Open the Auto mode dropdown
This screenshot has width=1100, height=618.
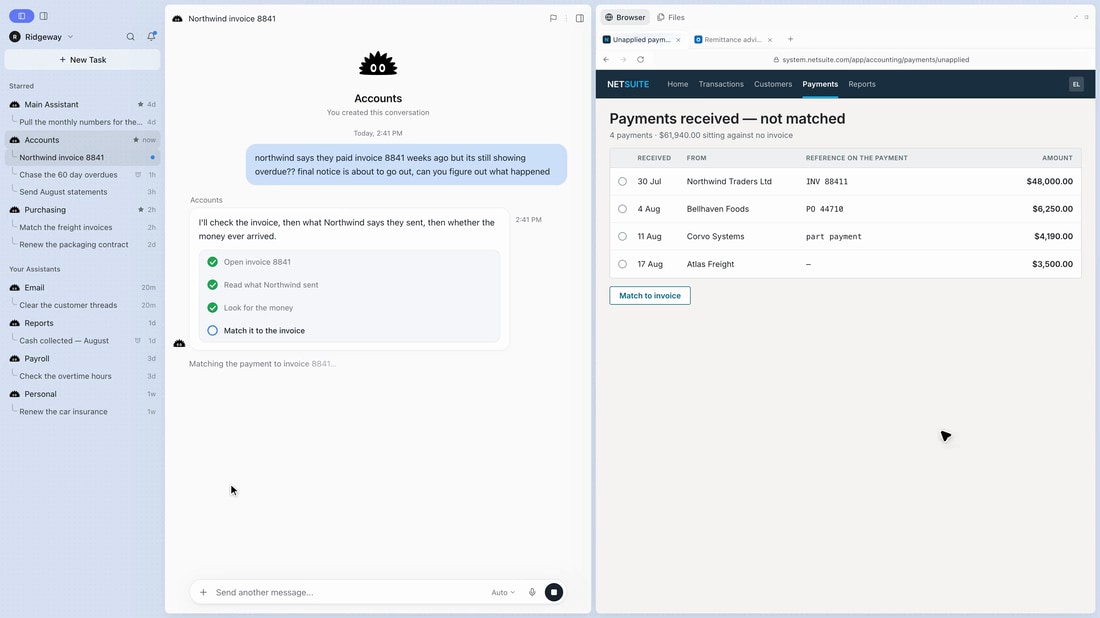coord(503,593)
